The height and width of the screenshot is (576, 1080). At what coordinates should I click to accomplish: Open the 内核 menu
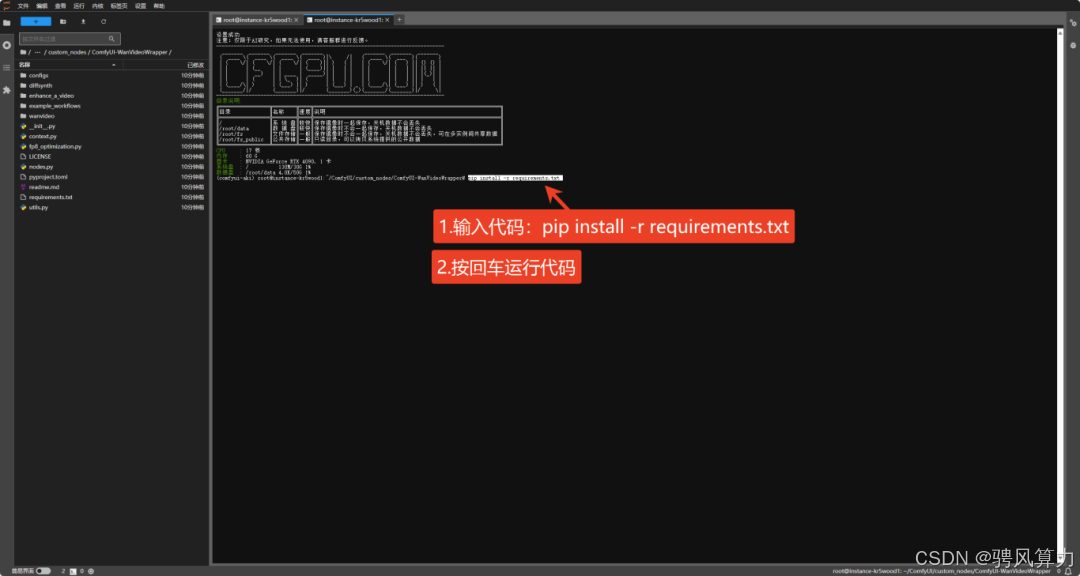[98, 6]
